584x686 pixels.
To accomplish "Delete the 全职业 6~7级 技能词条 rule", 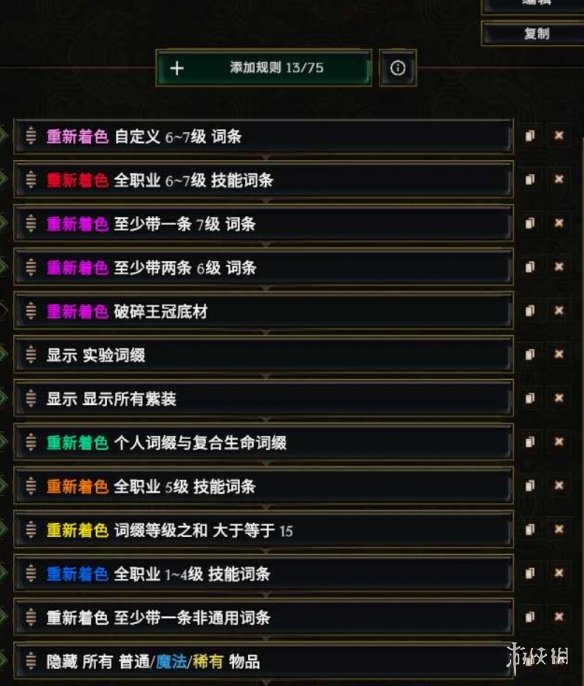I will pyautogui.click(x=559, y=179).
